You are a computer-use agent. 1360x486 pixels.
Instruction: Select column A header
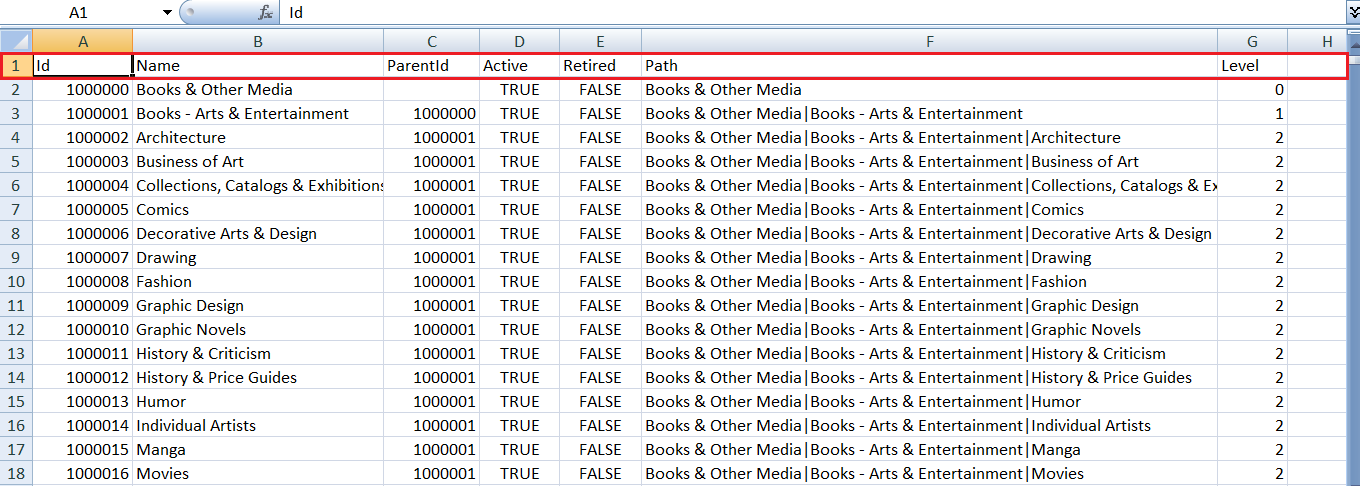click(83, 41)
